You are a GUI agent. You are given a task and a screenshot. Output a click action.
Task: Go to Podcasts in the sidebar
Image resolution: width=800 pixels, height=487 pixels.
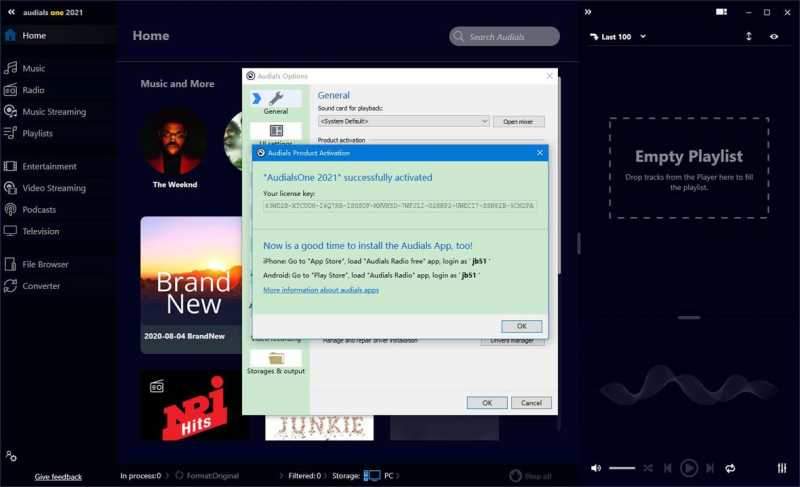[39, 210]
